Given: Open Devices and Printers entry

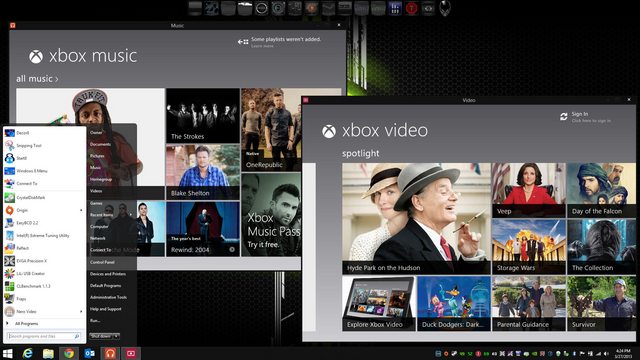Looking at the screenshot, I should [x=108, y=274].
